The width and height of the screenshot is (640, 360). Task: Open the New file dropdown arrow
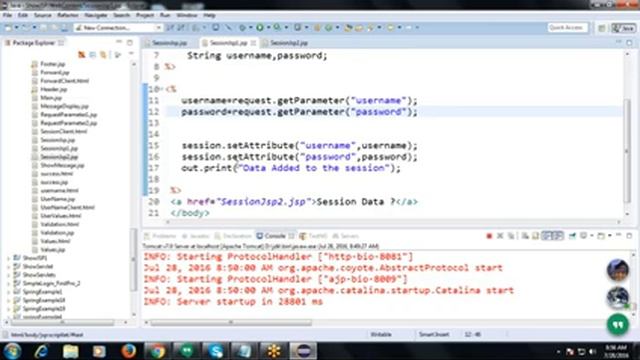[16, 27]
